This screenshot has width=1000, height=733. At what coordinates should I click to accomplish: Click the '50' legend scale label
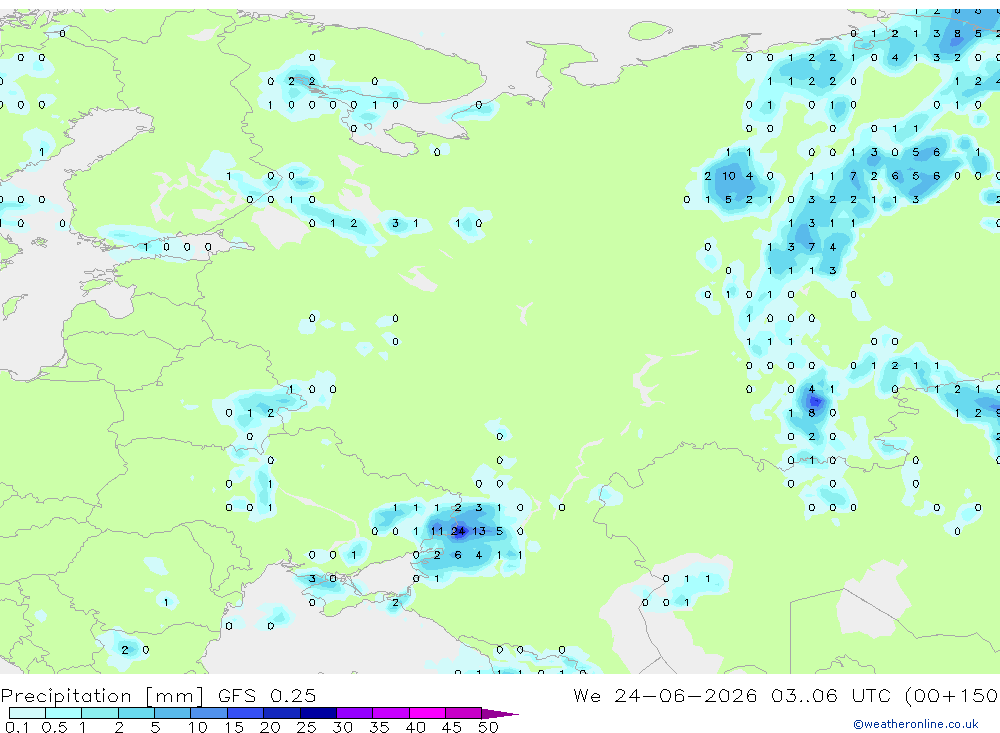[488, 727]
